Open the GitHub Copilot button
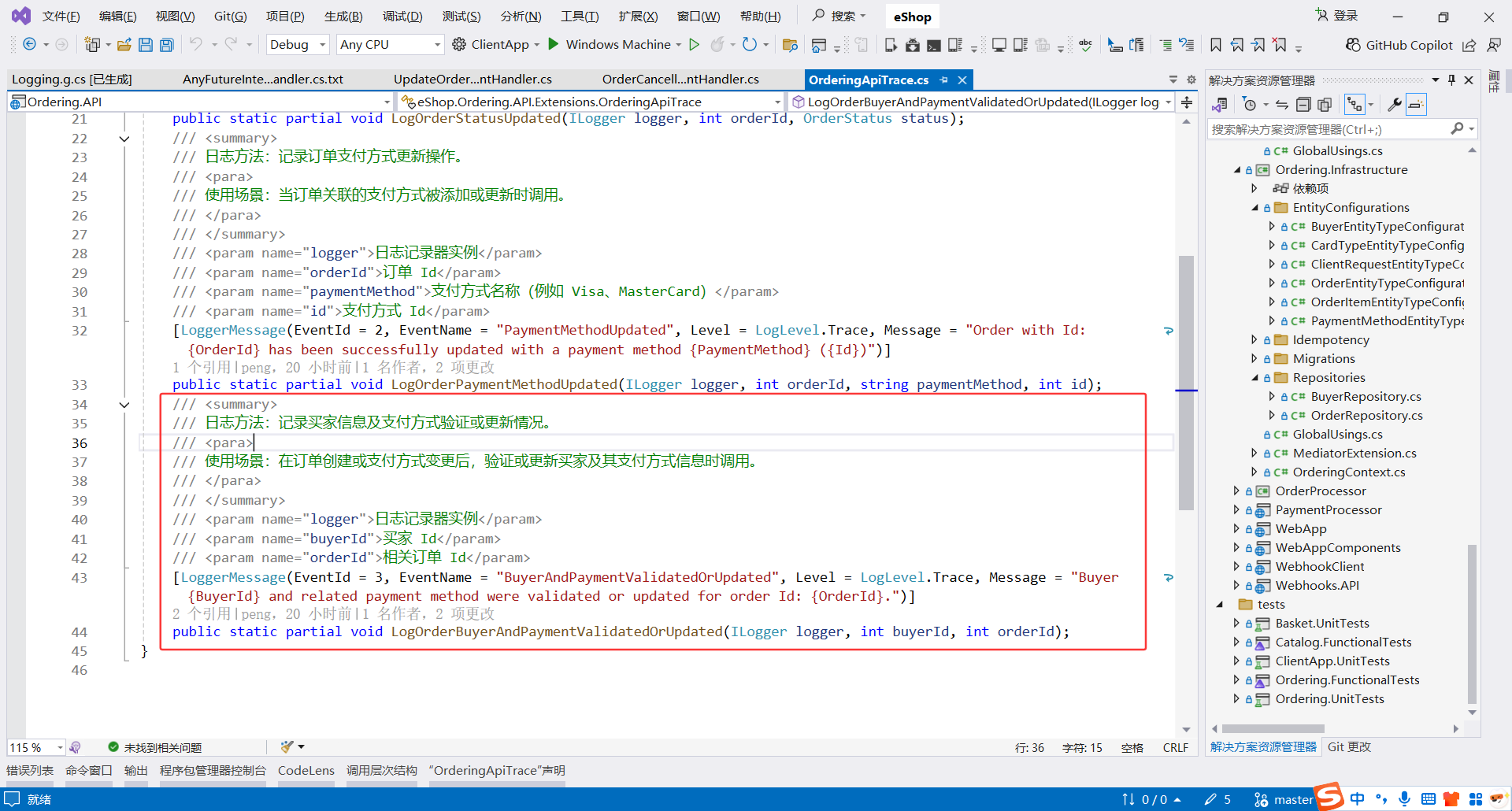This screenshot has width=1512, height=811. pyautogui.click(x=1399, y=45)
